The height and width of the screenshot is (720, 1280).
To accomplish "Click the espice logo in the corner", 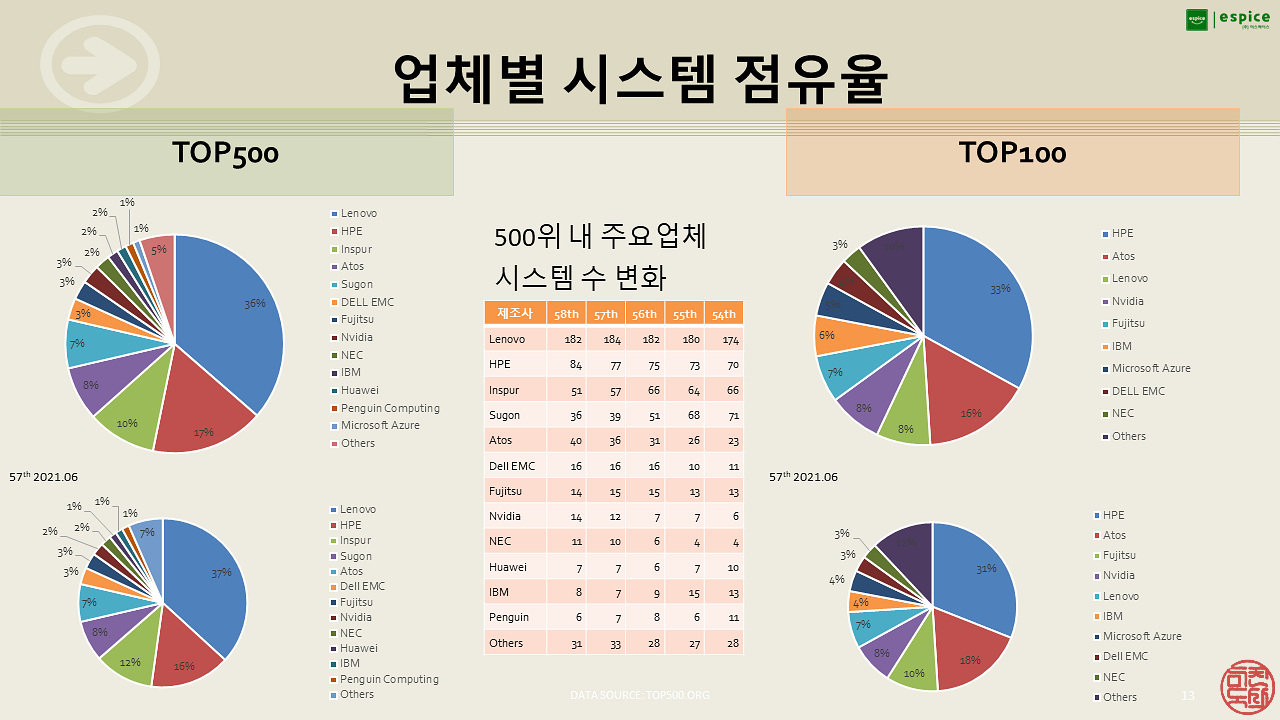I will click(x=1228, y=19).
